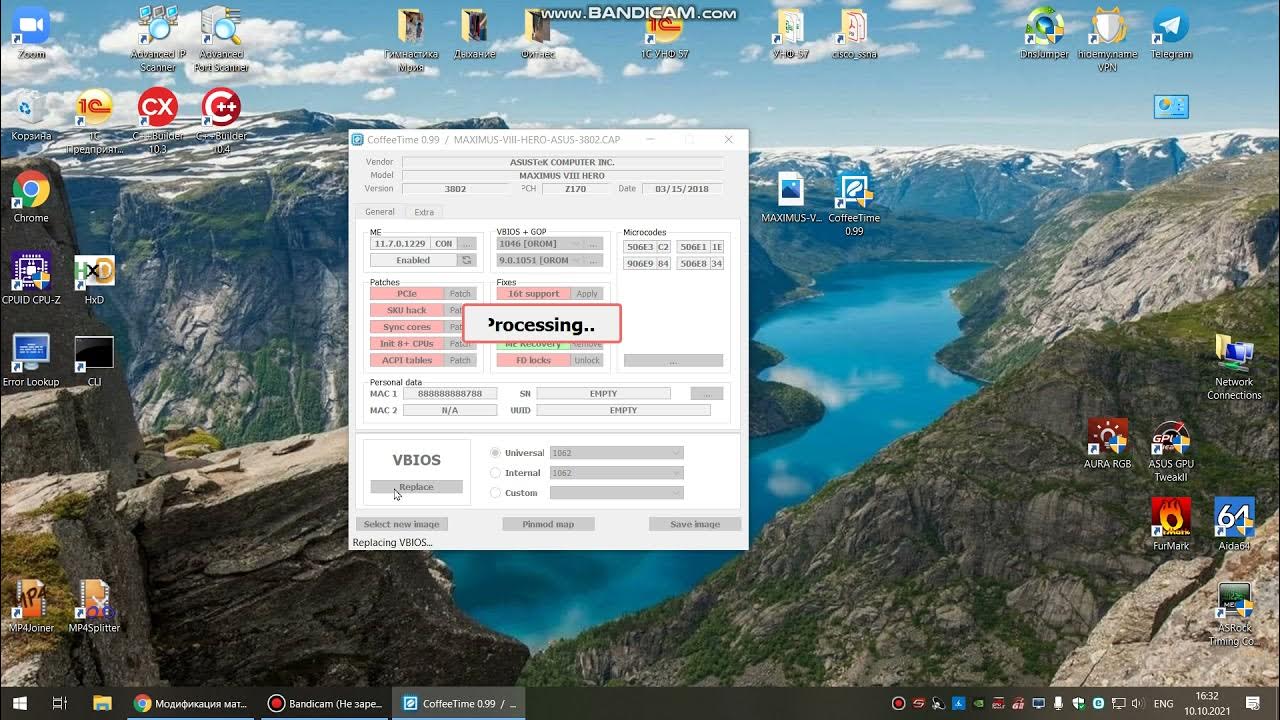Select the DnsJumper desktop icon
Image resolution: width=1280 pixels, height=720 pixels.
point(1045,33)
